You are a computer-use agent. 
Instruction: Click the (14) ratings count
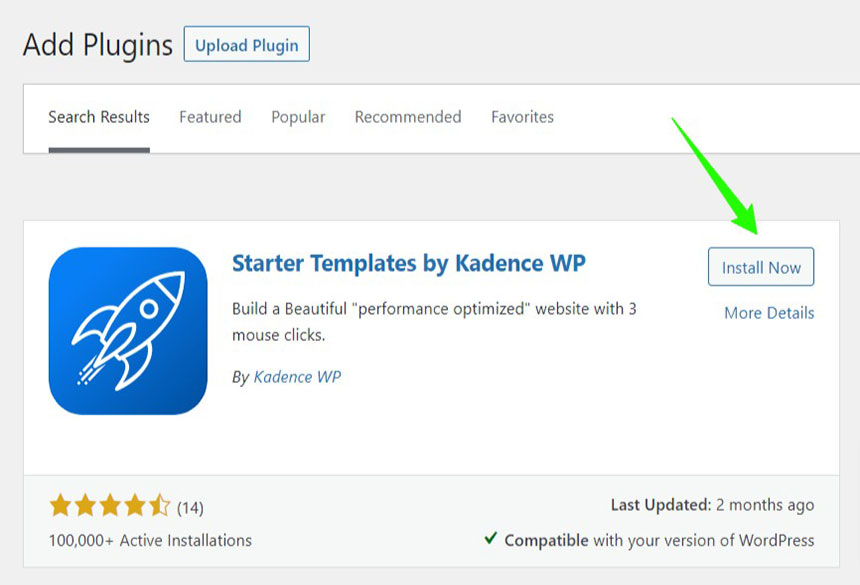(190, 508)
